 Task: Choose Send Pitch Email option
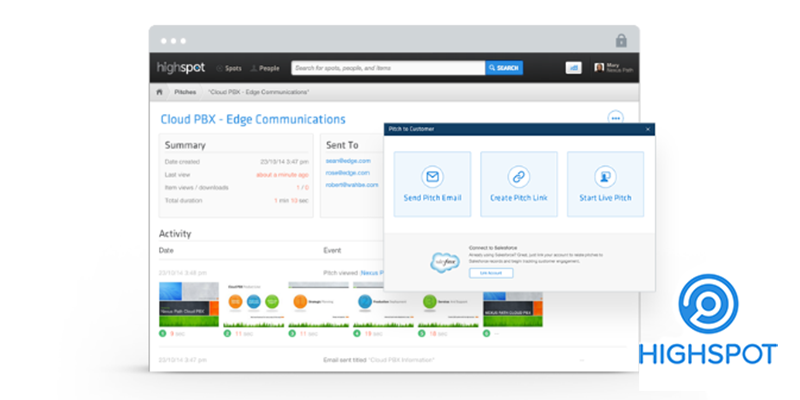tap(432, 184)
